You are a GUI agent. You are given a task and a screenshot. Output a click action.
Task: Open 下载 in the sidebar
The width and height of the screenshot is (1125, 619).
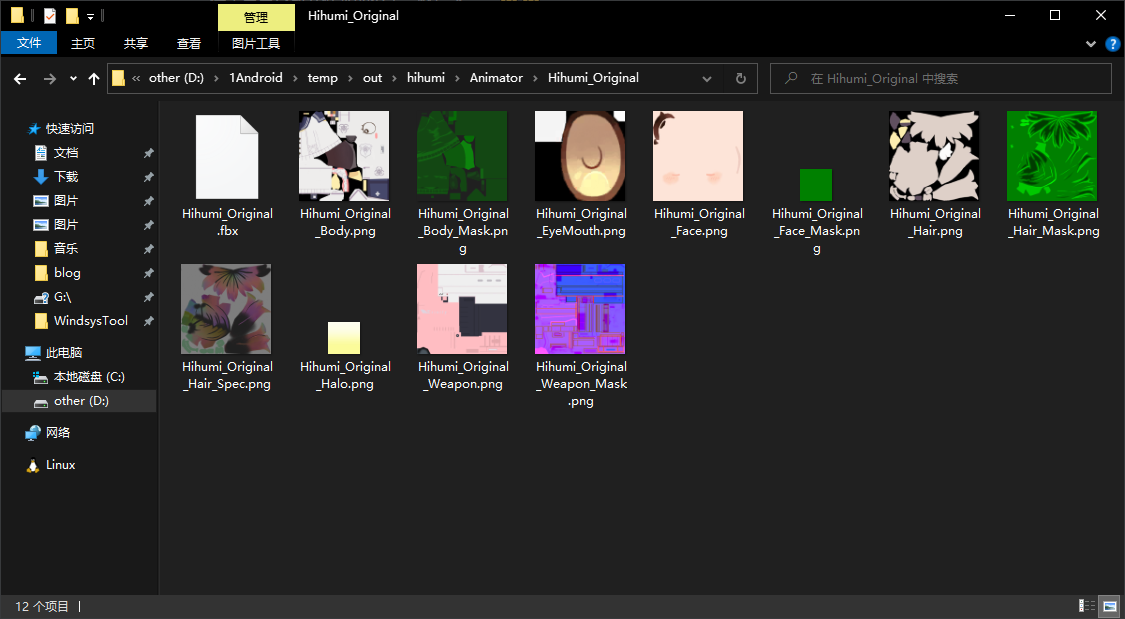pos(66,176)
